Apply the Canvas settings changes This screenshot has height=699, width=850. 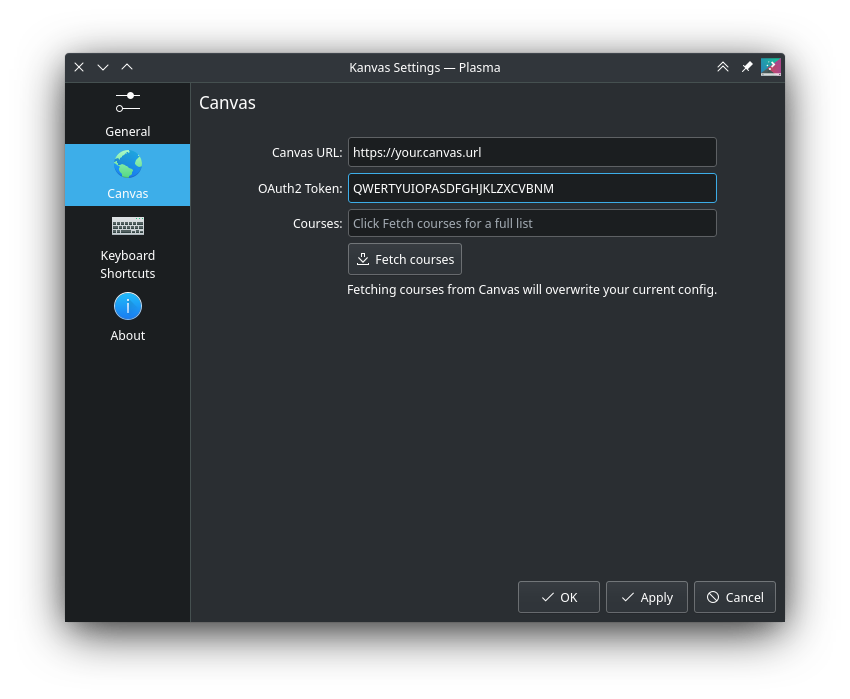(646, 597)
